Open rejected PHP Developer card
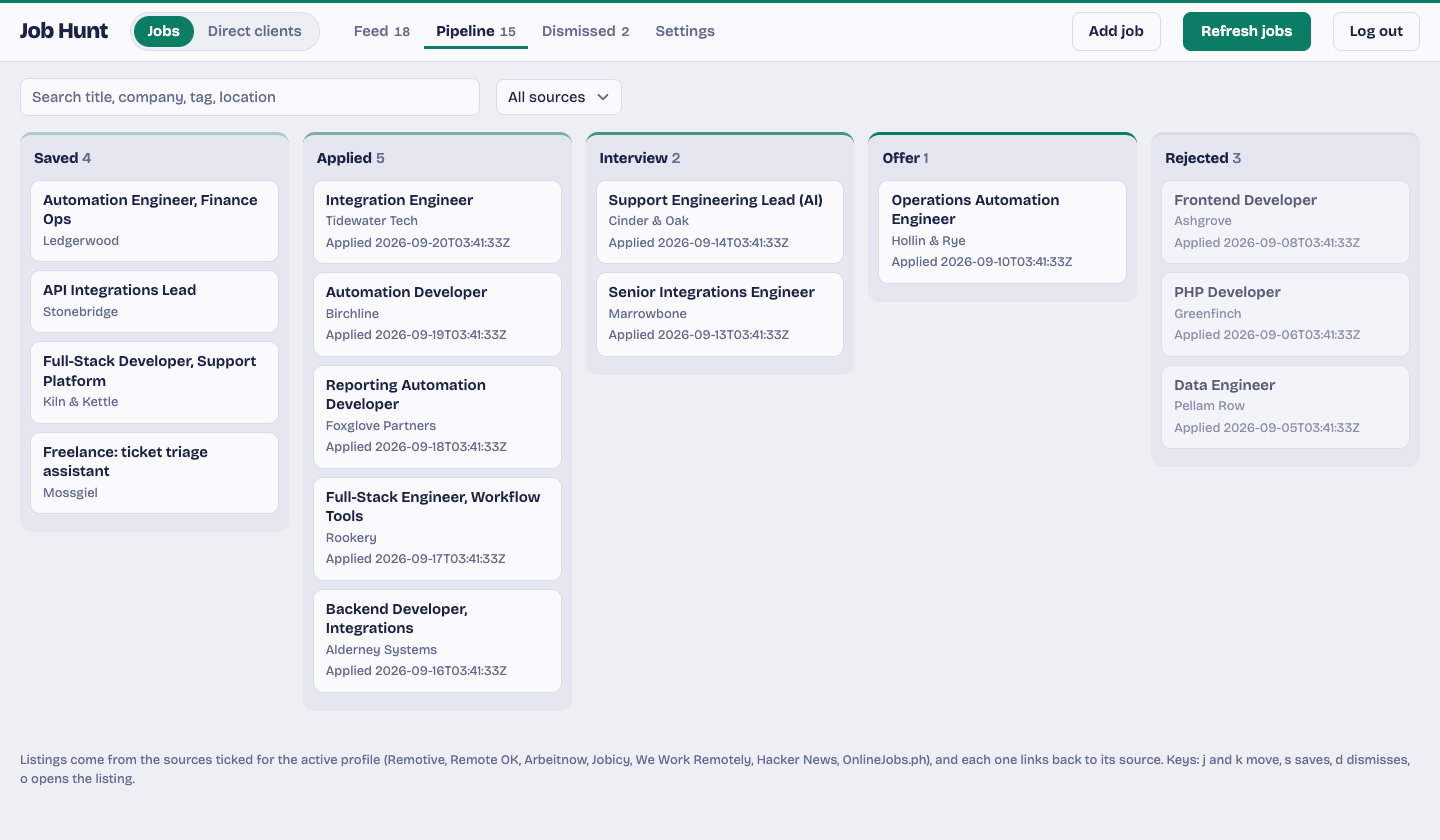The image size is (1440, 840). (x=1285, y=314)
